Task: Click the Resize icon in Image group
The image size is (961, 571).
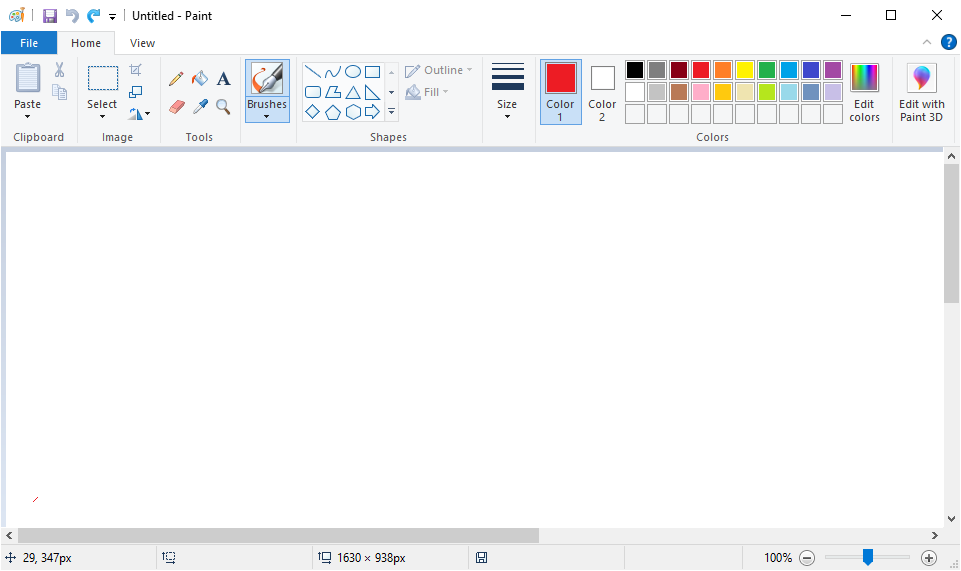Action: click(x=135, y=92)
